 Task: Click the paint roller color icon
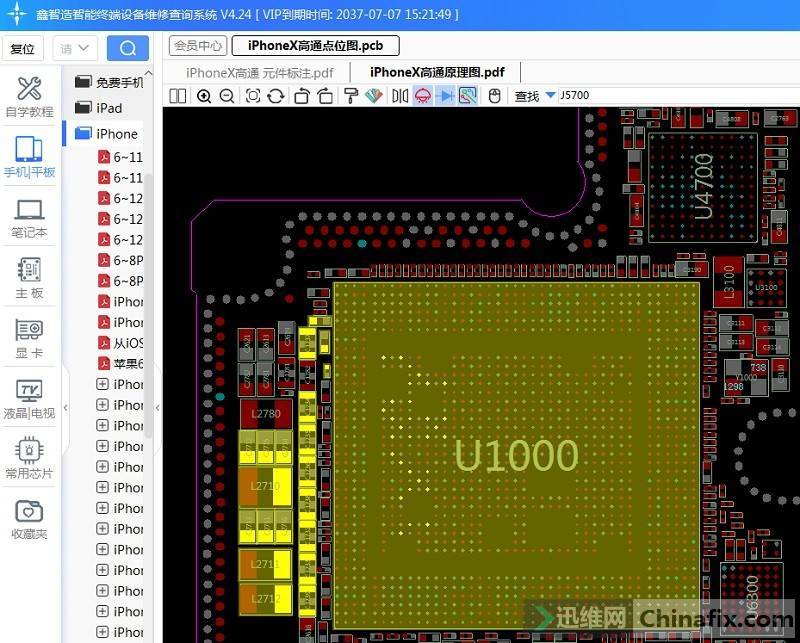coord(350,96)
